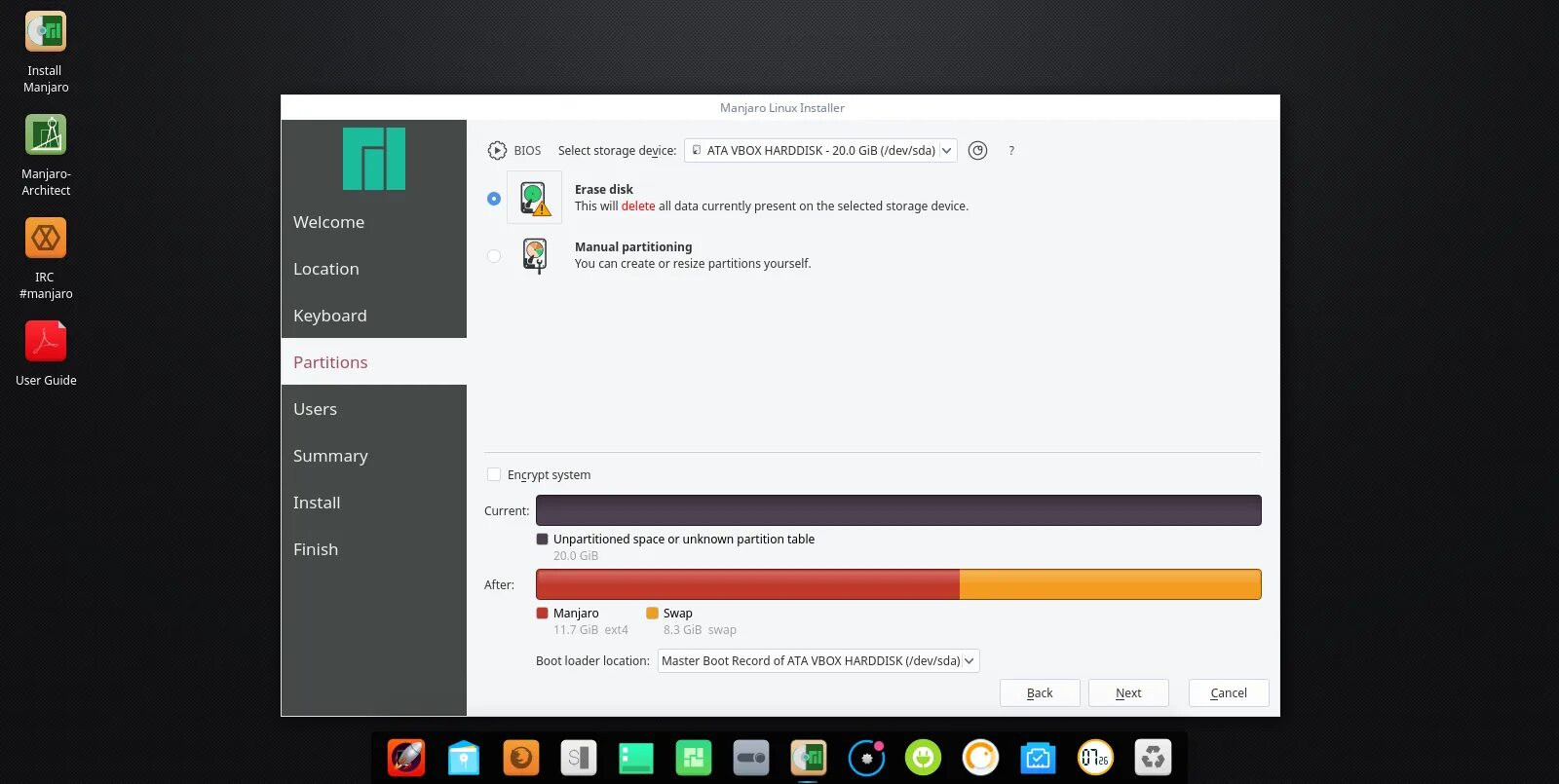This screenshot has height=784, width=1559.
Task: Click the Manjaro installer icon in the dock
Action: pyautogui.click(x=809, y=758)
